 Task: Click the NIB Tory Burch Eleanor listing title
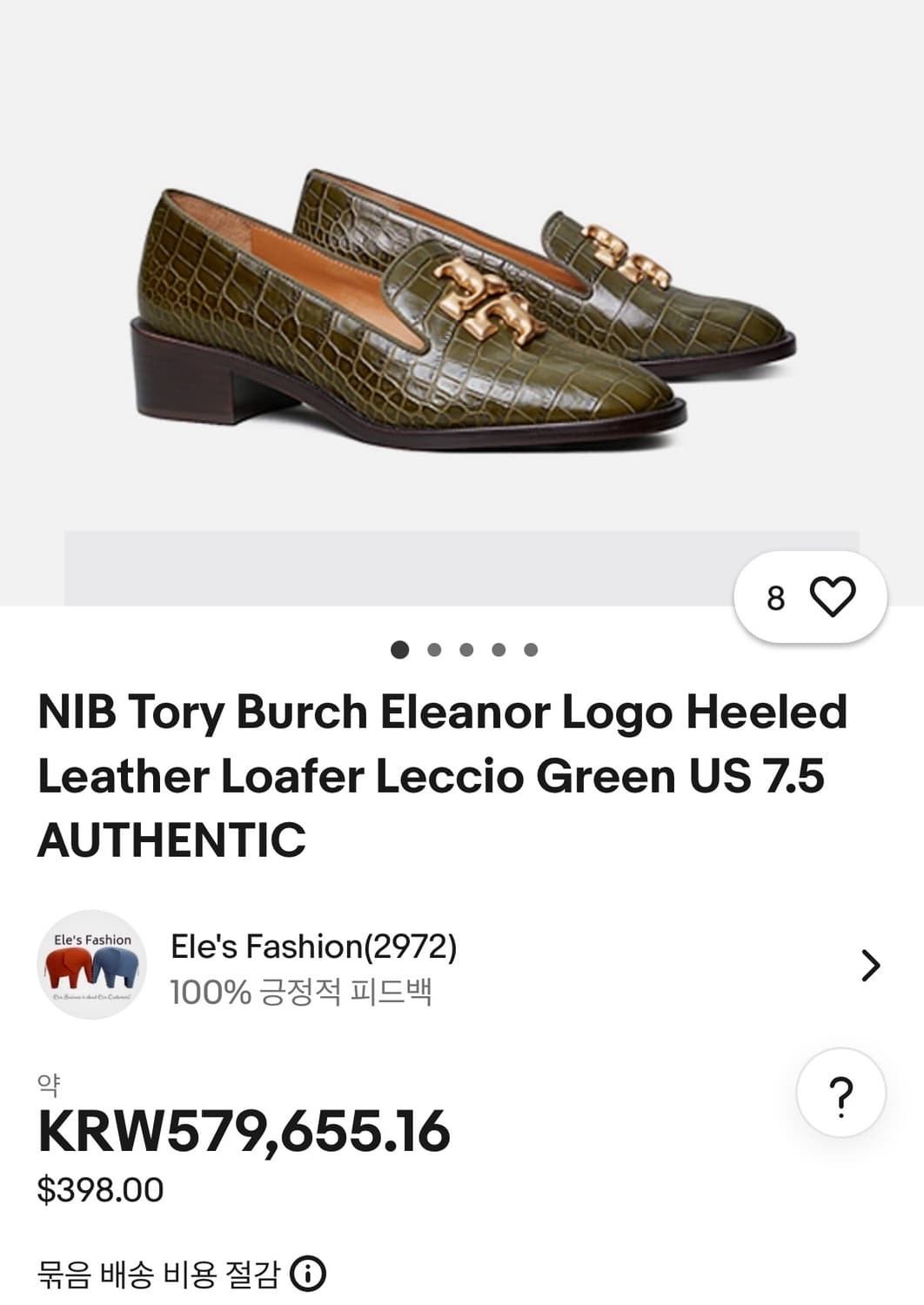tap(442, 774)
